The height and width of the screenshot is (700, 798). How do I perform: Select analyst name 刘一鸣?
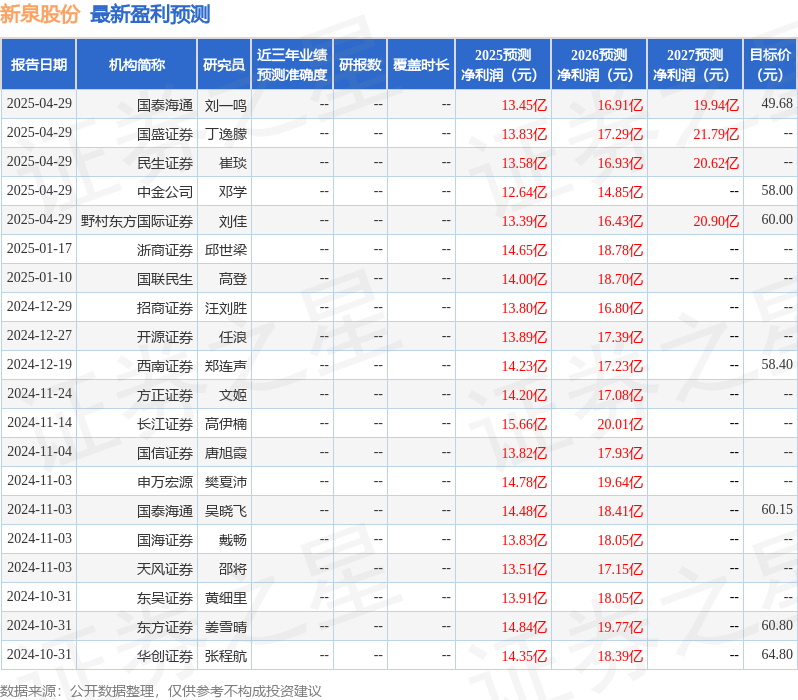(226, 105)
